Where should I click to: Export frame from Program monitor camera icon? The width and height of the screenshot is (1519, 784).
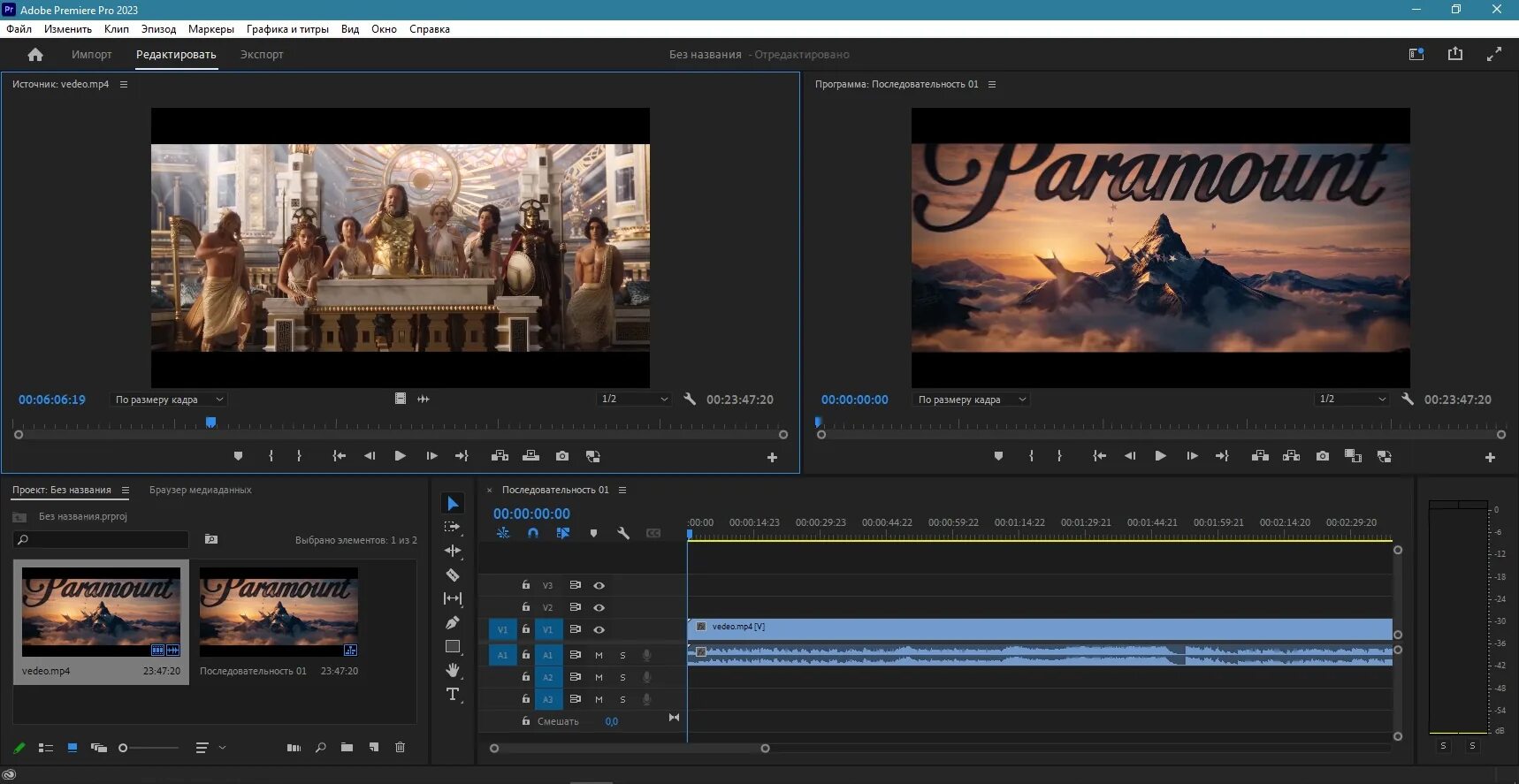coord(1323,456)
